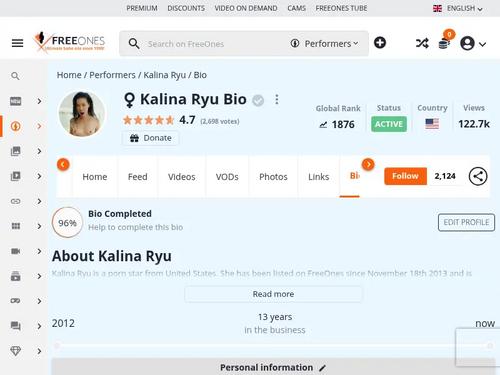Click the sidebar diamond icon
The image size is (500, 375).
pyautogui.click(x=16, y=351)
